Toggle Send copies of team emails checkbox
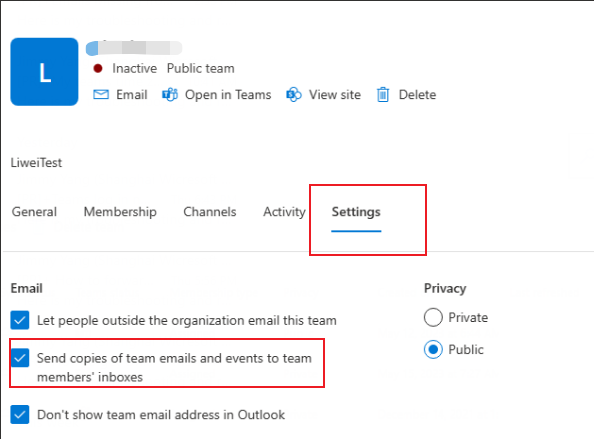This screenshot has height=439, width=594. 20,358
